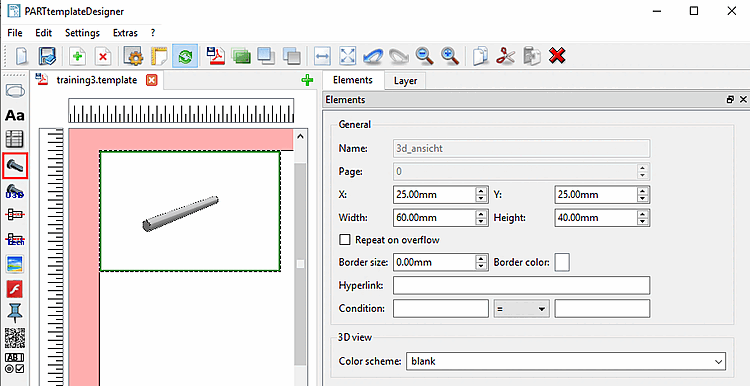Open the Border color swatch
Viewport: 750px width, 386px height.
tap(562, 263)
